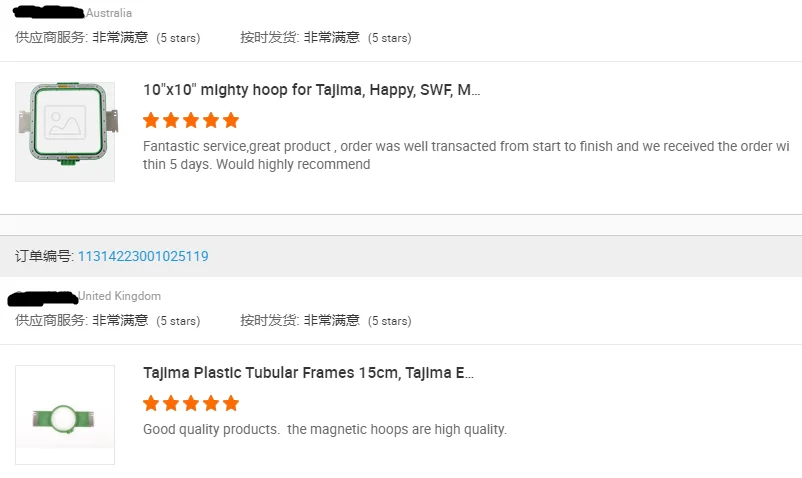Image resolution: width=802 pixels, height=478 pixels.
Task: Click second star of mighty hoop rating
Action: (x=171, y=120)
